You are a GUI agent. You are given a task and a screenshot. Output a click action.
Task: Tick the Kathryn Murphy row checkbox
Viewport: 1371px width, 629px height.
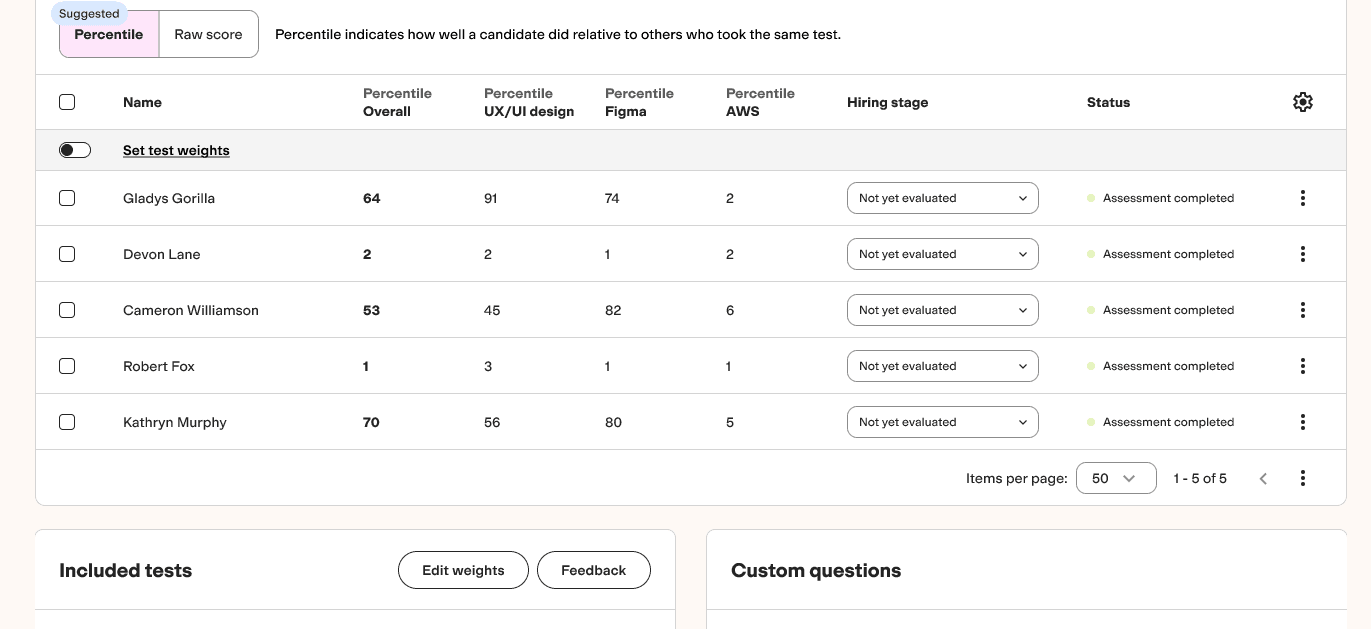(x=67, y=422)
